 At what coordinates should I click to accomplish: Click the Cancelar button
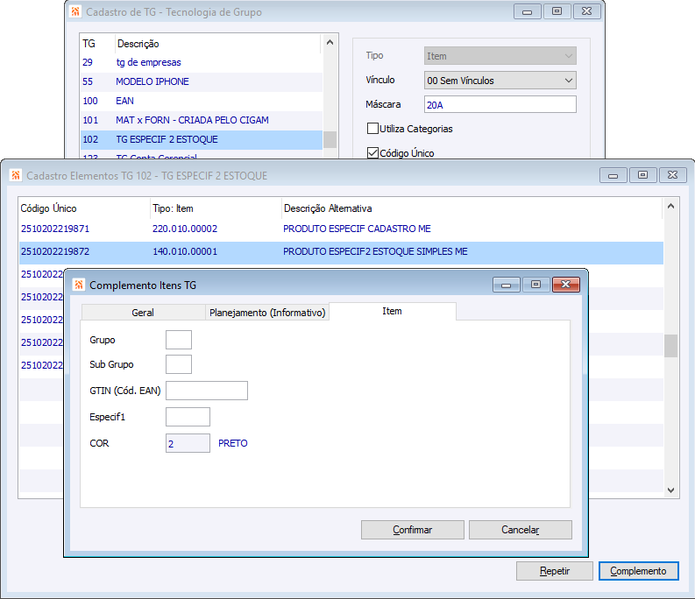(520, 530)
